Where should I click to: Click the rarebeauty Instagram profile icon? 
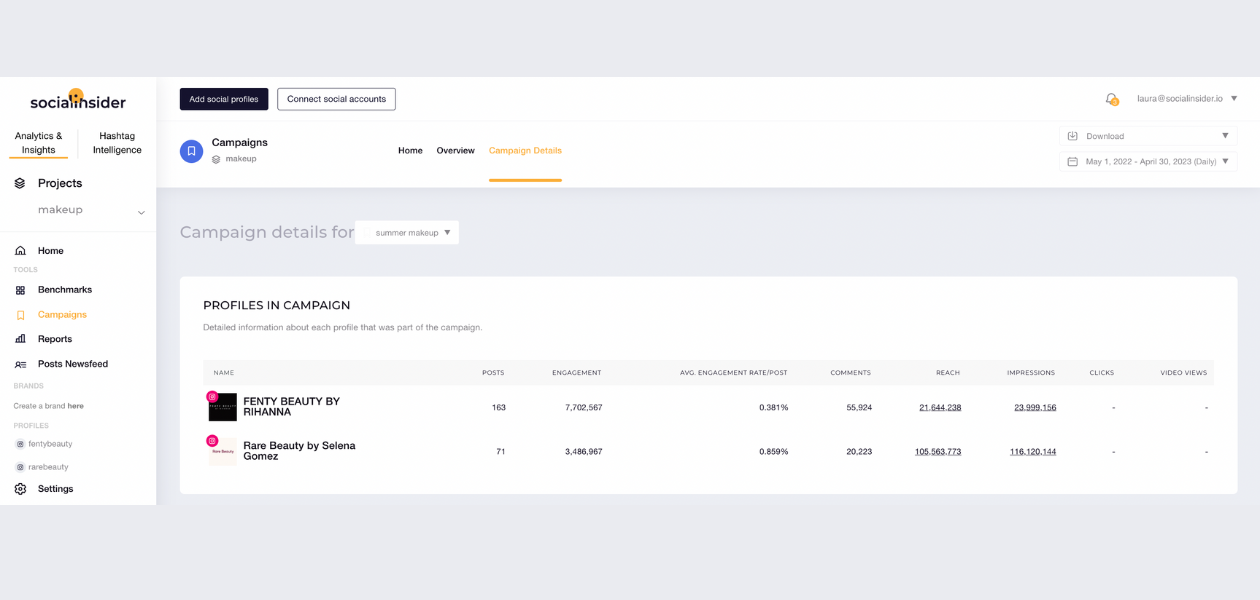(20, 467)
